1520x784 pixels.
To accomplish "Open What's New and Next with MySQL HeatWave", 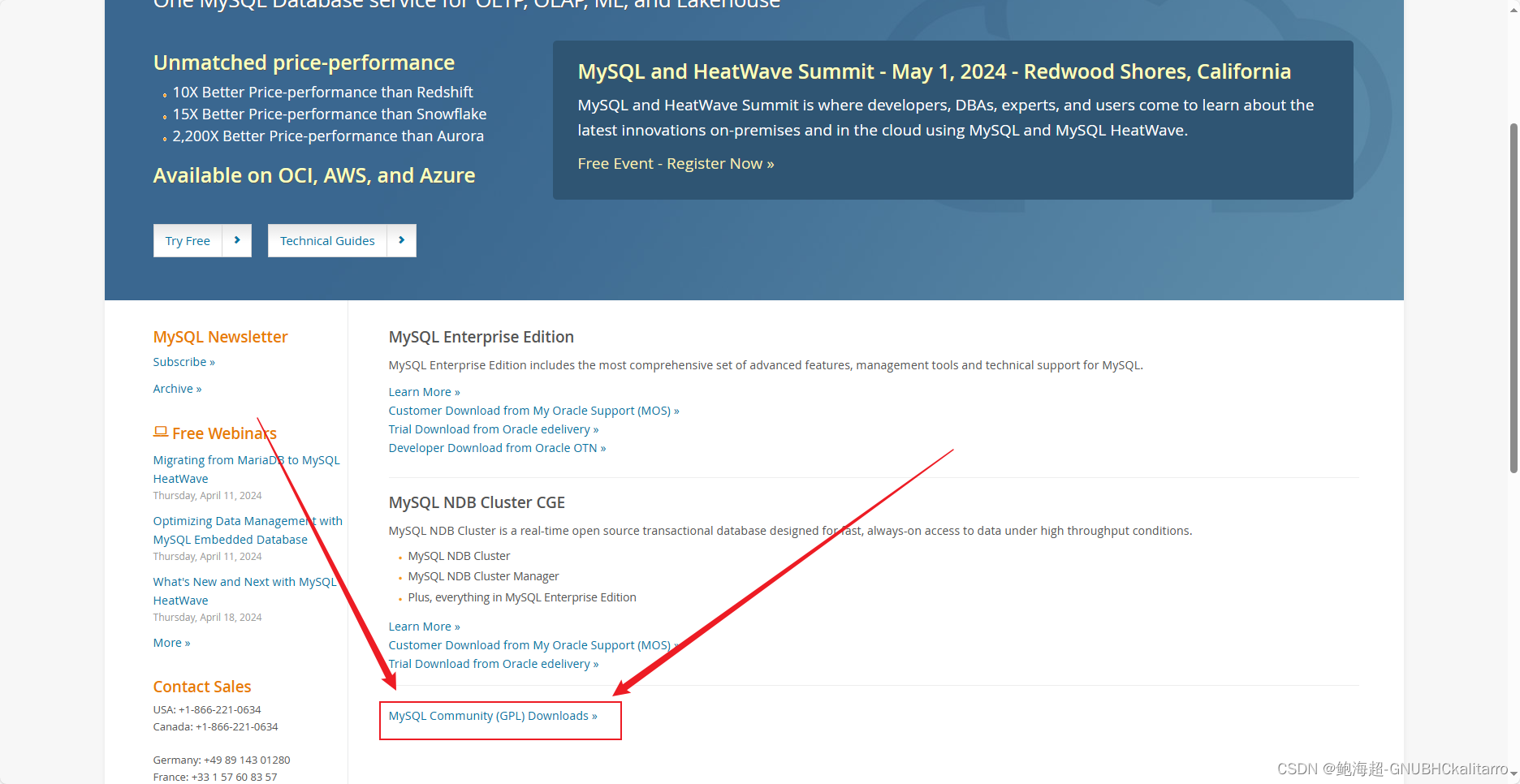I will click(x=244, y=591).
